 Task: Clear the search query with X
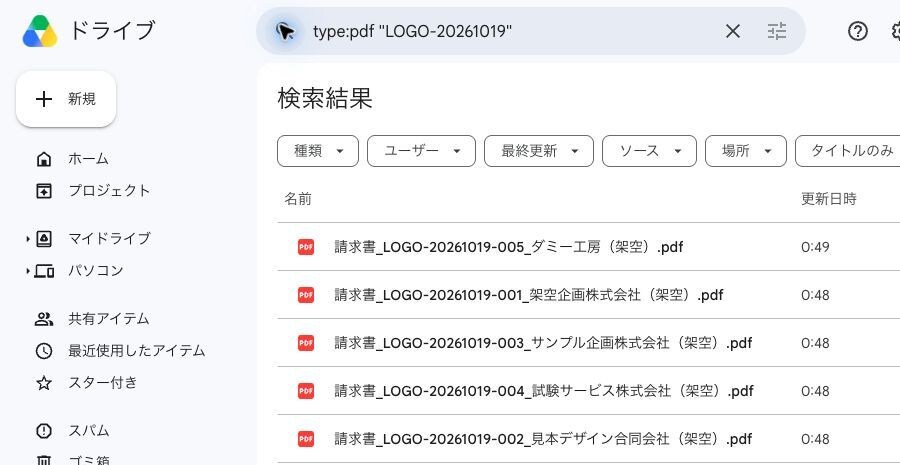pyautogui.click(x=733, y=31)
